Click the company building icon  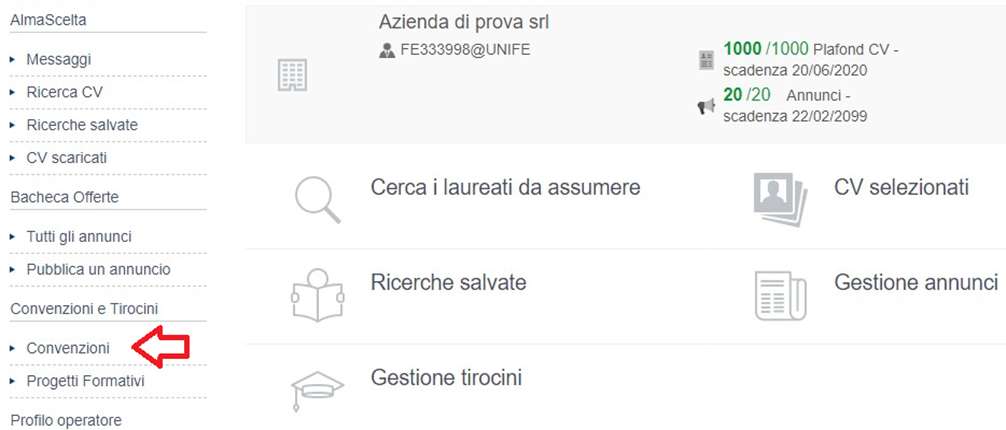pyautogui.click(x=293, y=75)
